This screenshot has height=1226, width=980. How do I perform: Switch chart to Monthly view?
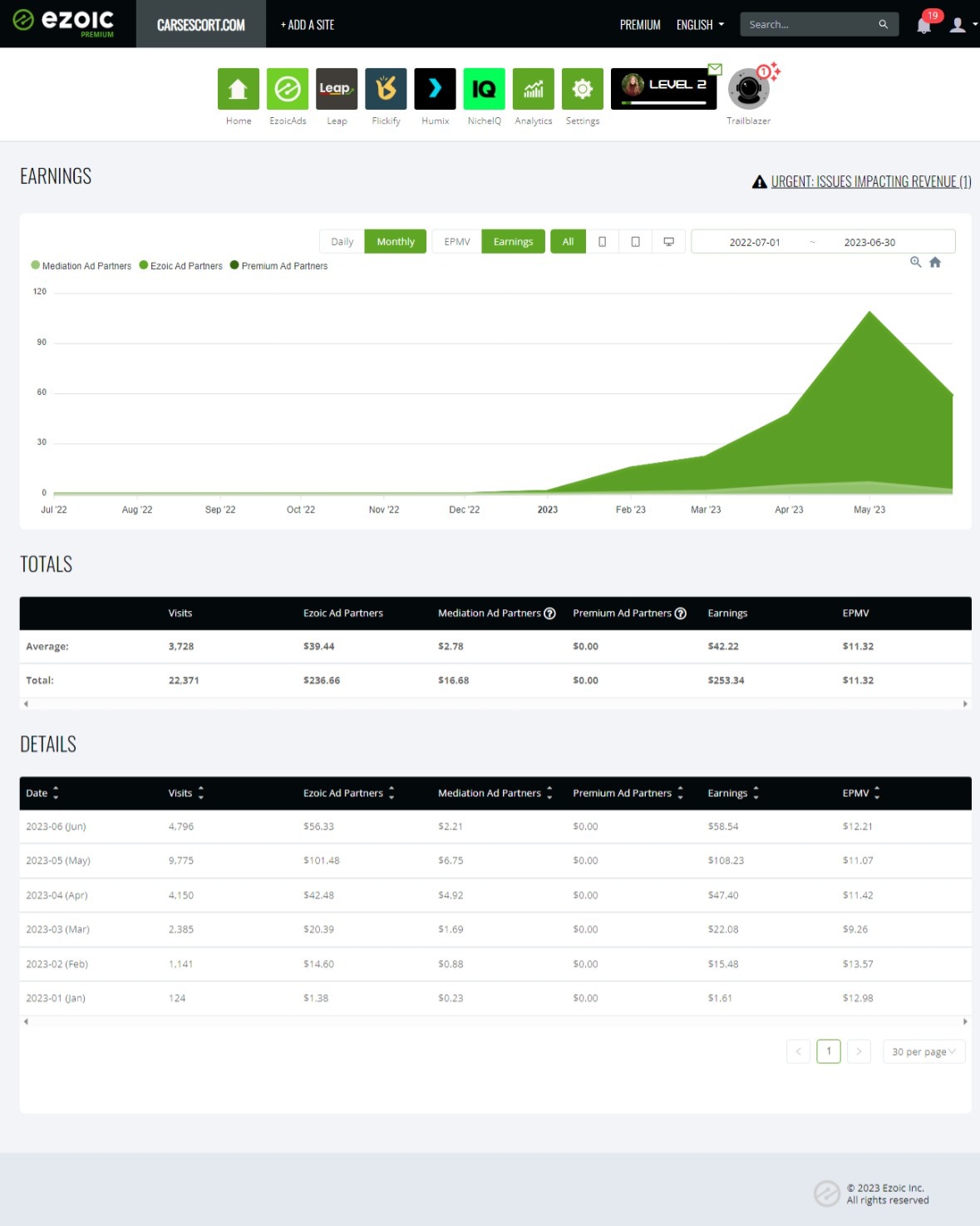[x=396, y=242]
